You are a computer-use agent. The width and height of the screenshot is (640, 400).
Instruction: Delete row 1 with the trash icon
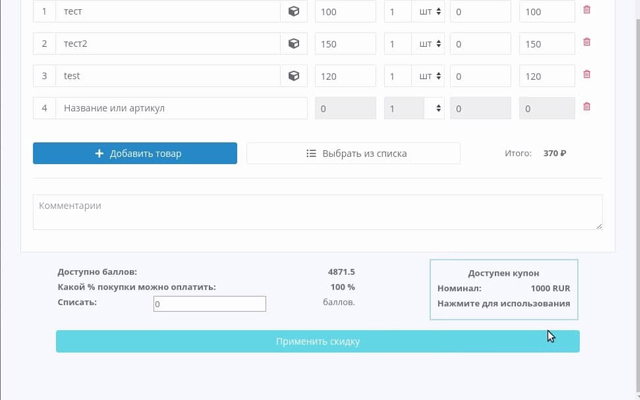tap(587, 10)
